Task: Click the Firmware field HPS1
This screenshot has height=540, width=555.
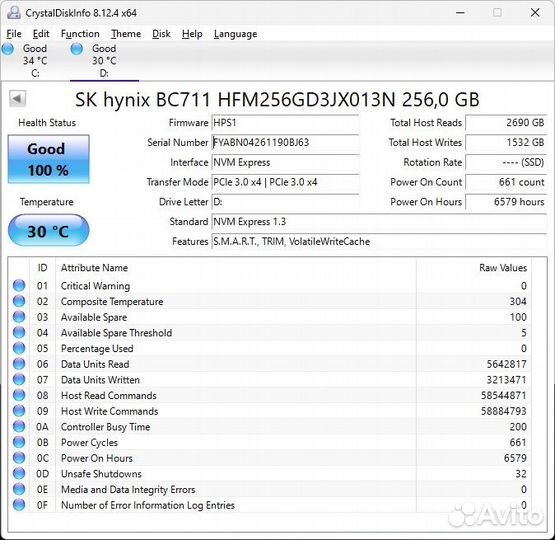Action: coord(285,123)
